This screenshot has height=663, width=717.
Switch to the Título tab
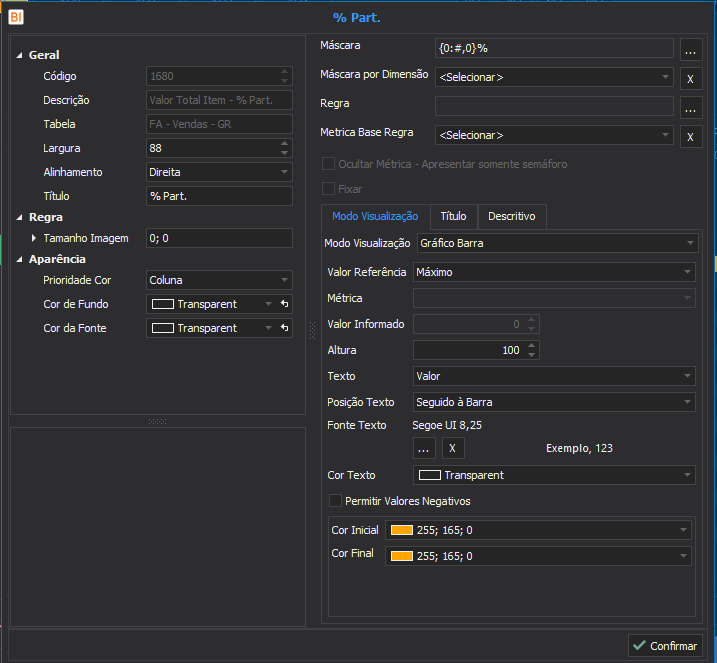453,216
